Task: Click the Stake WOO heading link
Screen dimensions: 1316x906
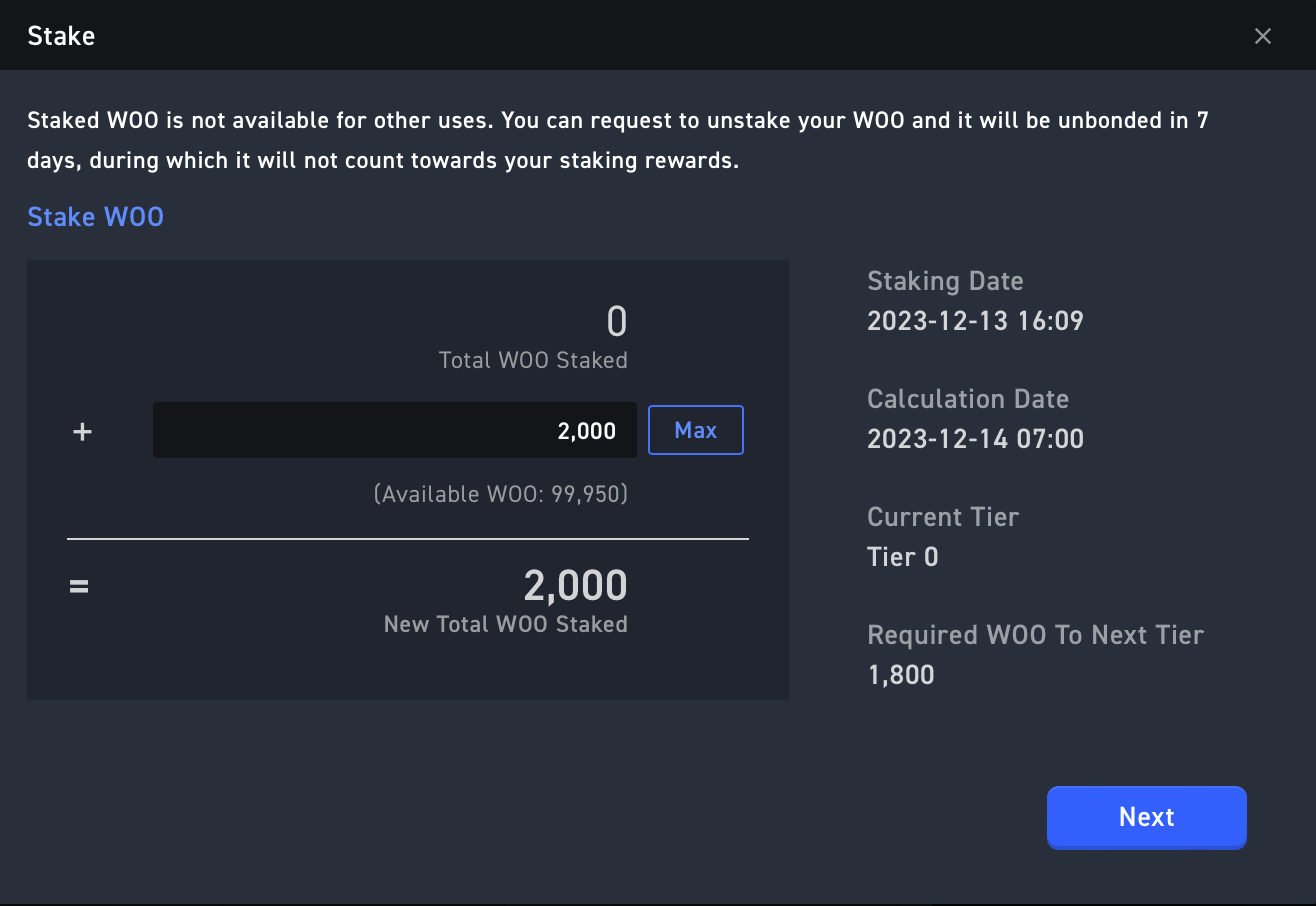Action: click(96, 217)
